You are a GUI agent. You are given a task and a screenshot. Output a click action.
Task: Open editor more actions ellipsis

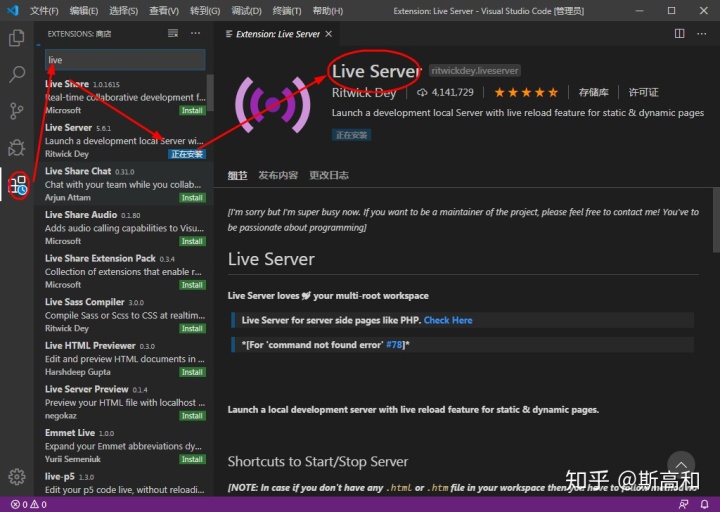(x=702, y=34)
